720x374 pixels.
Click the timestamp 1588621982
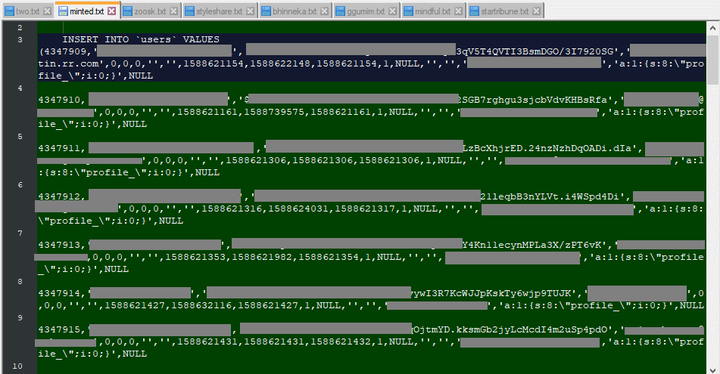point(262,257)
